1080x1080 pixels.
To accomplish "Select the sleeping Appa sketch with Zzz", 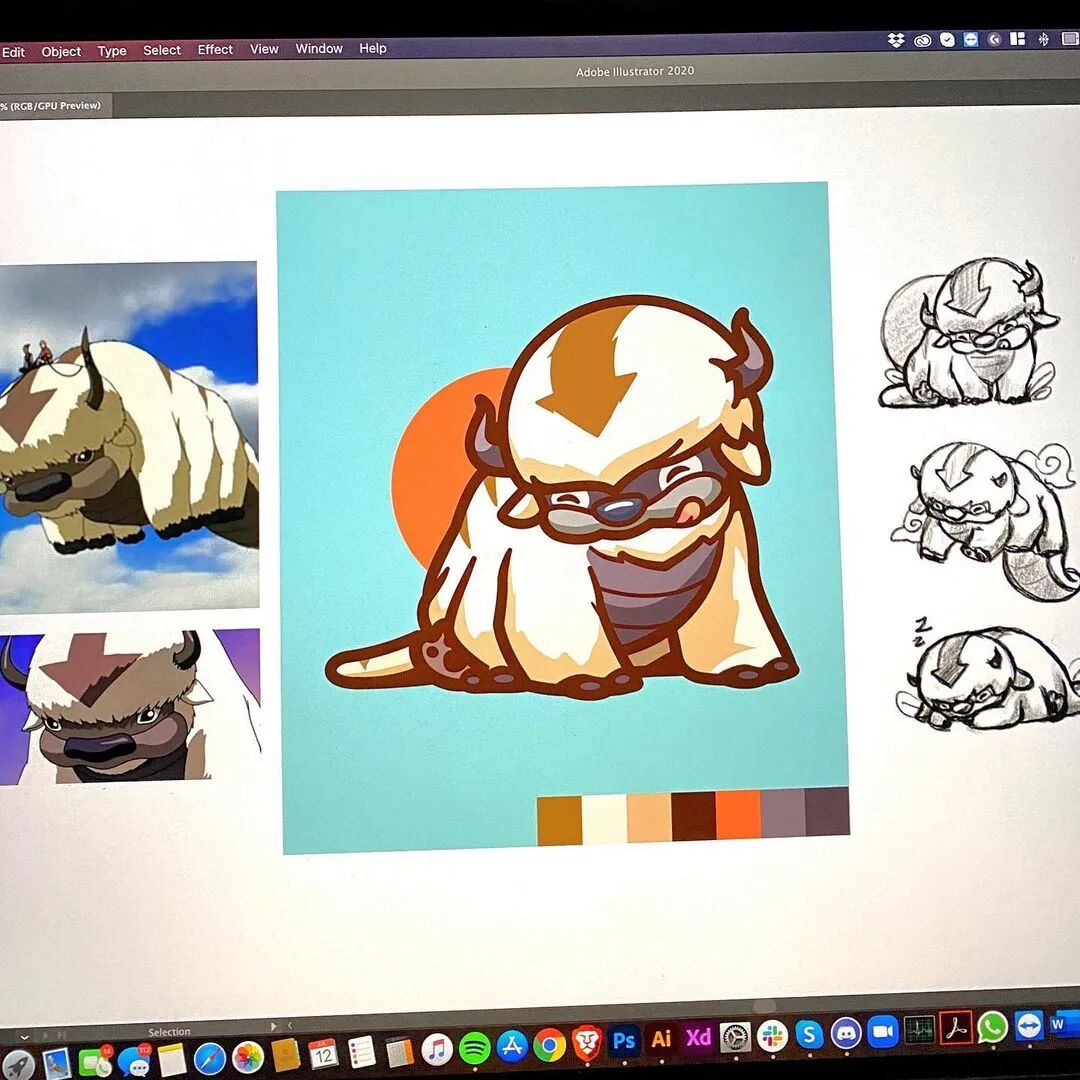I will click(988, 675).
